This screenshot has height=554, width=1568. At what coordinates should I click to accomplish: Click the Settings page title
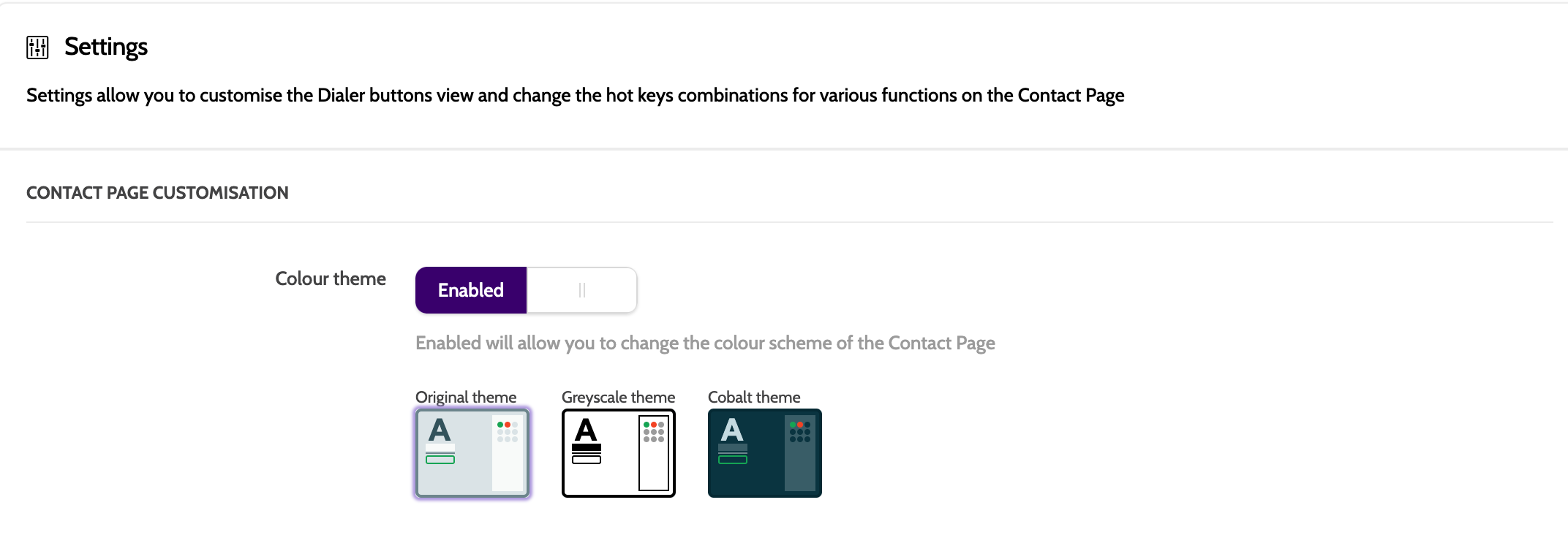pos(106,47)
